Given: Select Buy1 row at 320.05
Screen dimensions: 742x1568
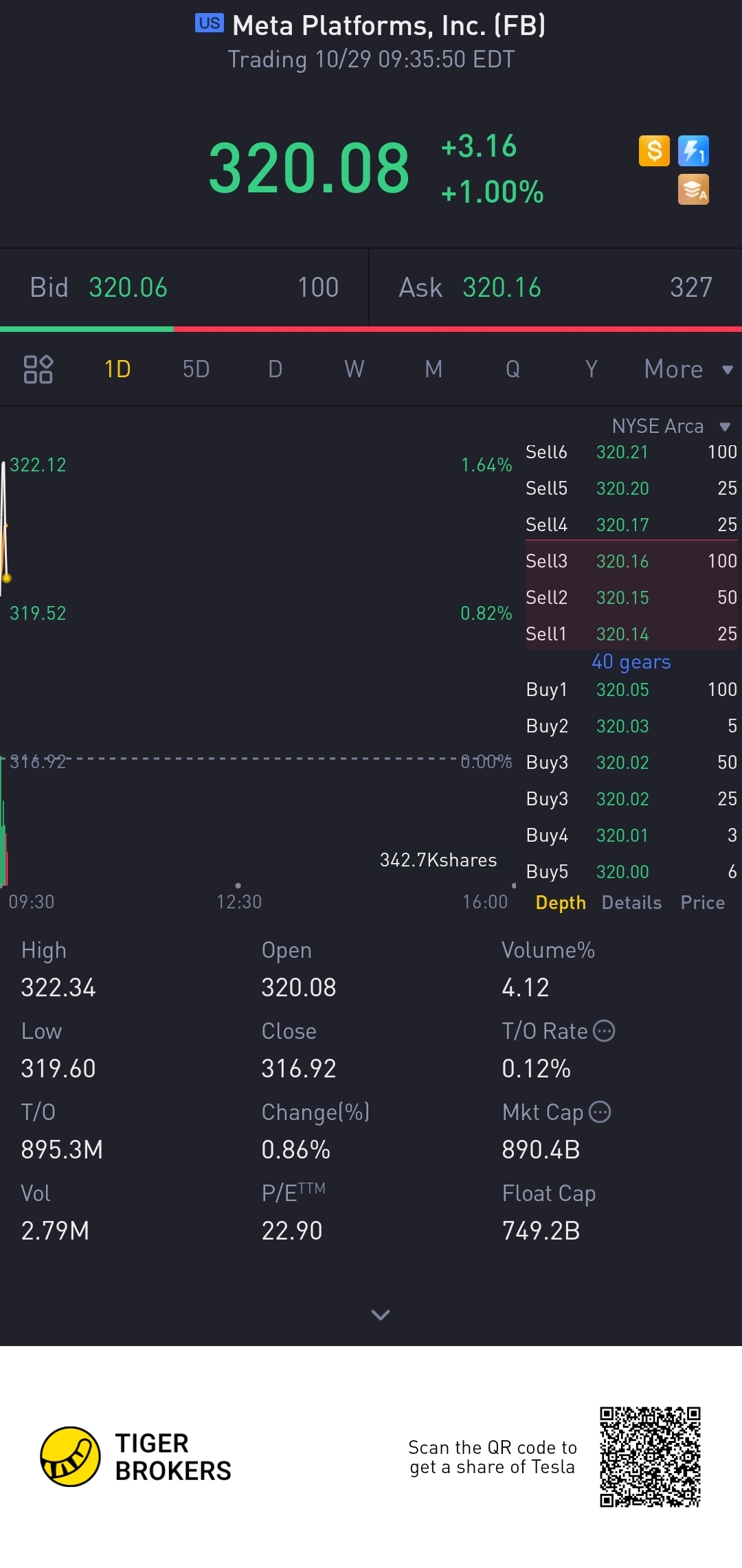Looking at the screenshot, I should (631, 689).
